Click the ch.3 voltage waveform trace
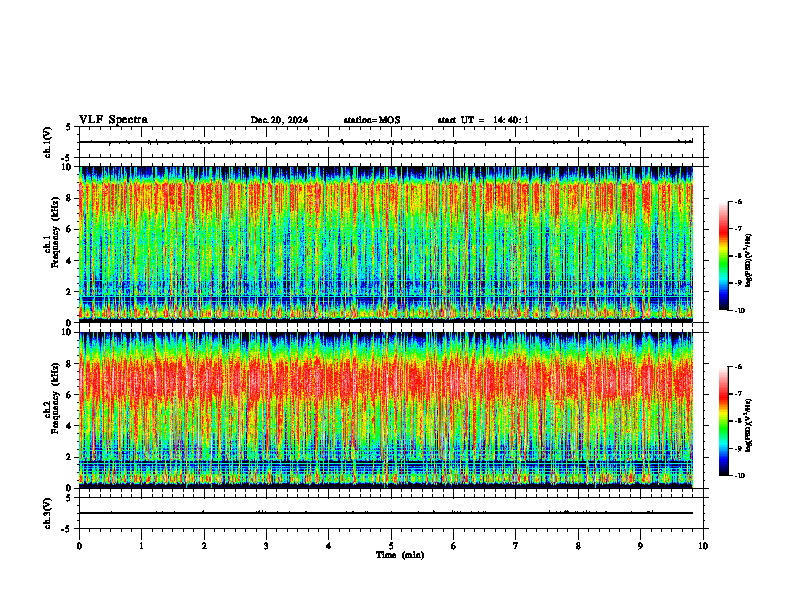The height and width of the screenshot is (612, 792). [x=386, y=513]
